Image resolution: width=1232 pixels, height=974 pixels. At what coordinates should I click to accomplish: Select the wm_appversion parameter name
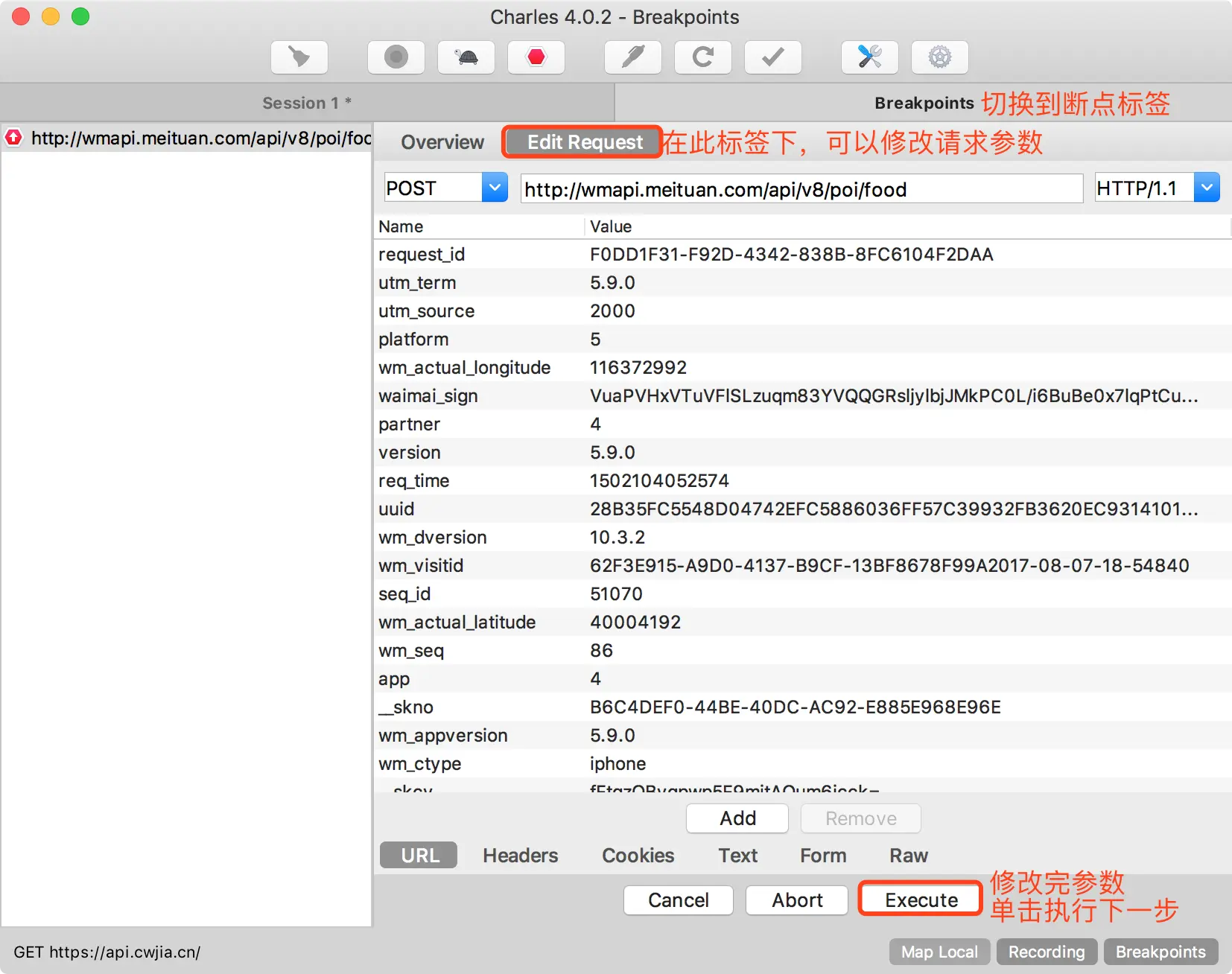point(442,736)
